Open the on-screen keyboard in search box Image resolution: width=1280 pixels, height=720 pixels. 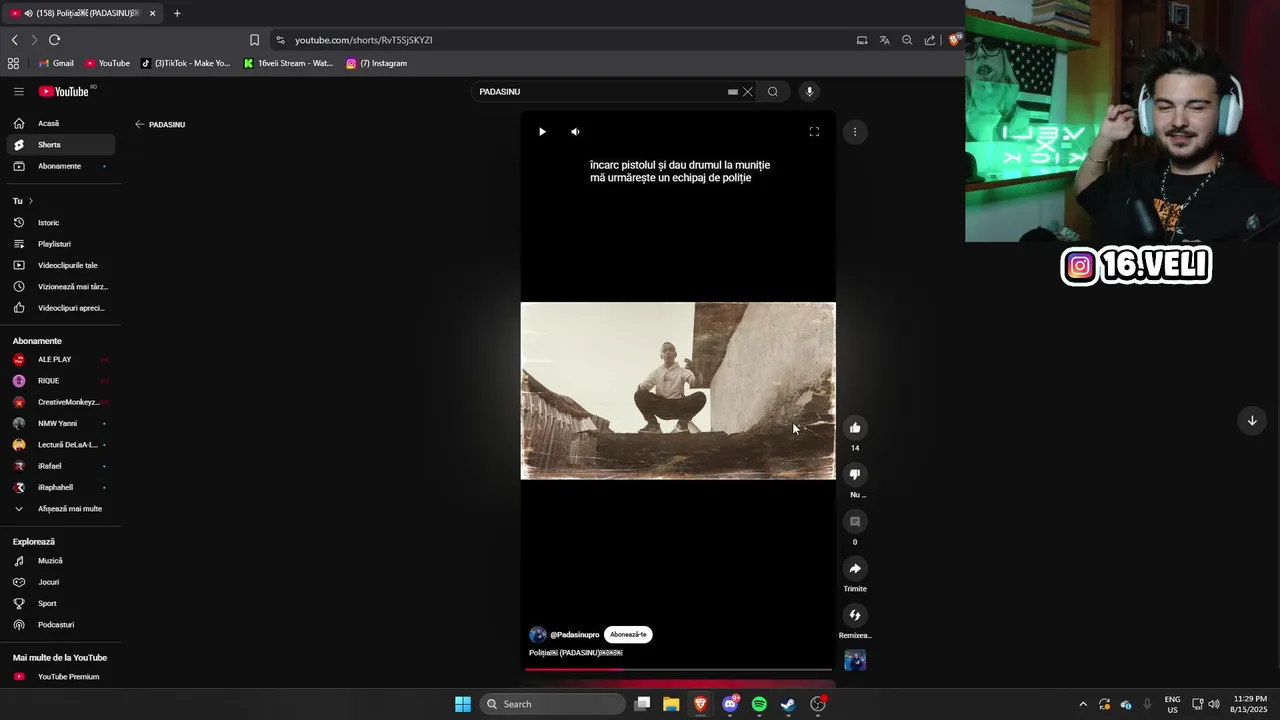(x=733, y=92)
